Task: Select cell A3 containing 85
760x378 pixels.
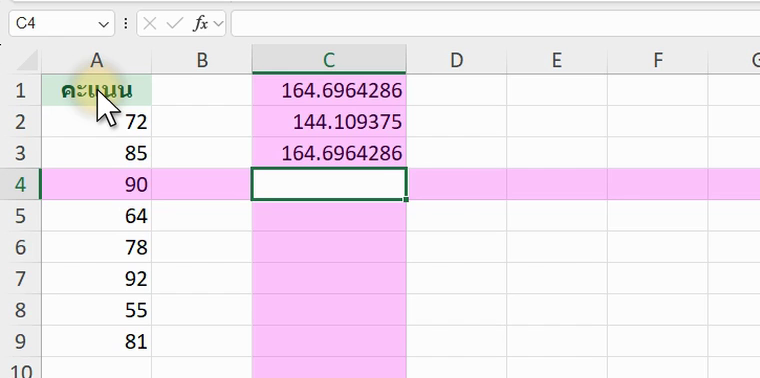Action: (96, 153)
